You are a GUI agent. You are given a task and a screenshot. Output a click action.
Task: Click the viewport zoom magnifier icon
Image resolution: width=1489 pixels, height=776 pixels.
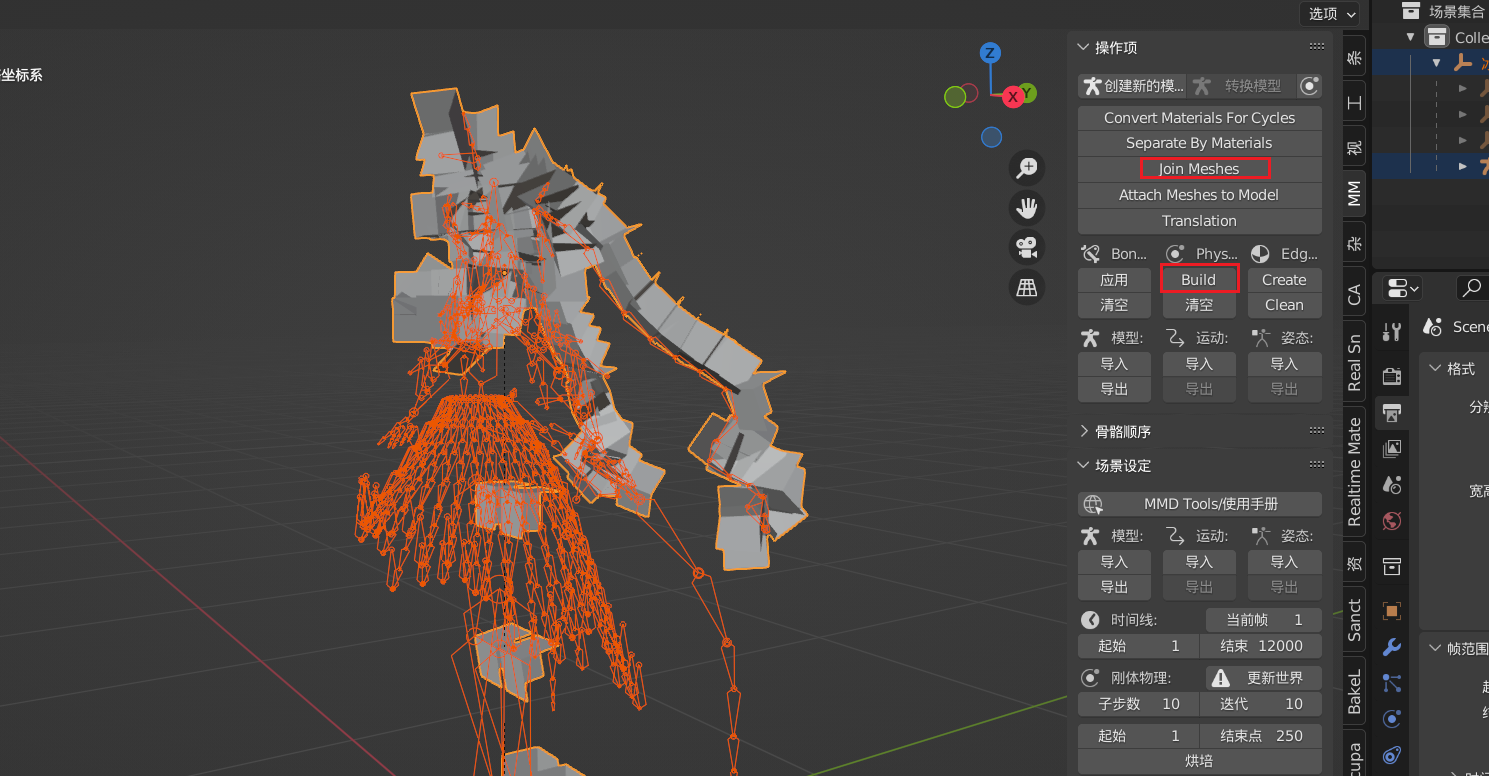(1027, 167)
